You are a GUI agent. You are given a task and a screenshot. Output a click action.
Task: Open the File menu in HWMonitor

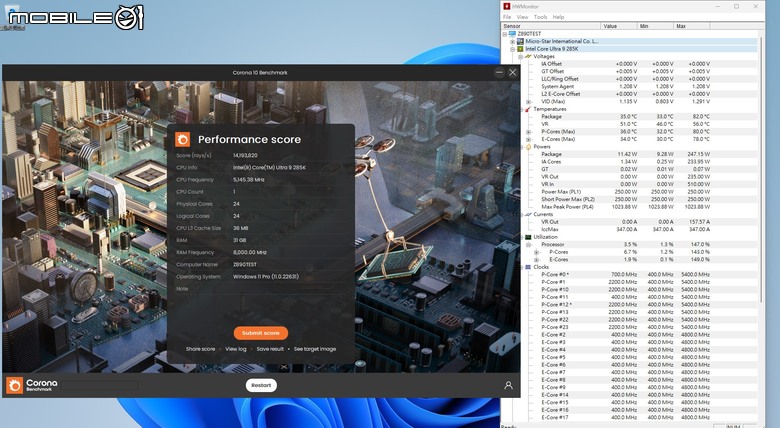[x=507, y=17]
